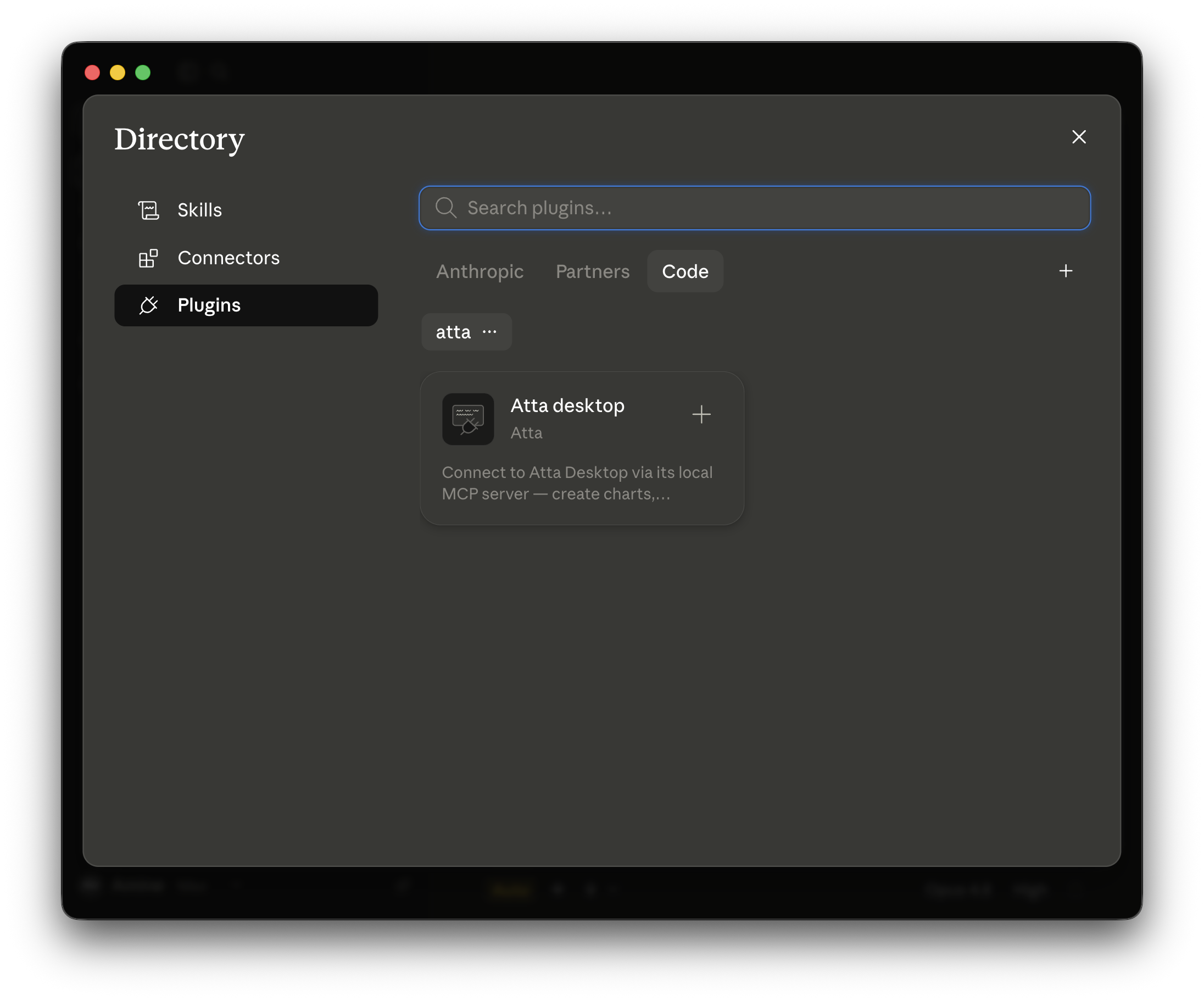Viewport: 1204px width, 1001px height.
Task: Open the Connectors section
Action: point(246,258)
